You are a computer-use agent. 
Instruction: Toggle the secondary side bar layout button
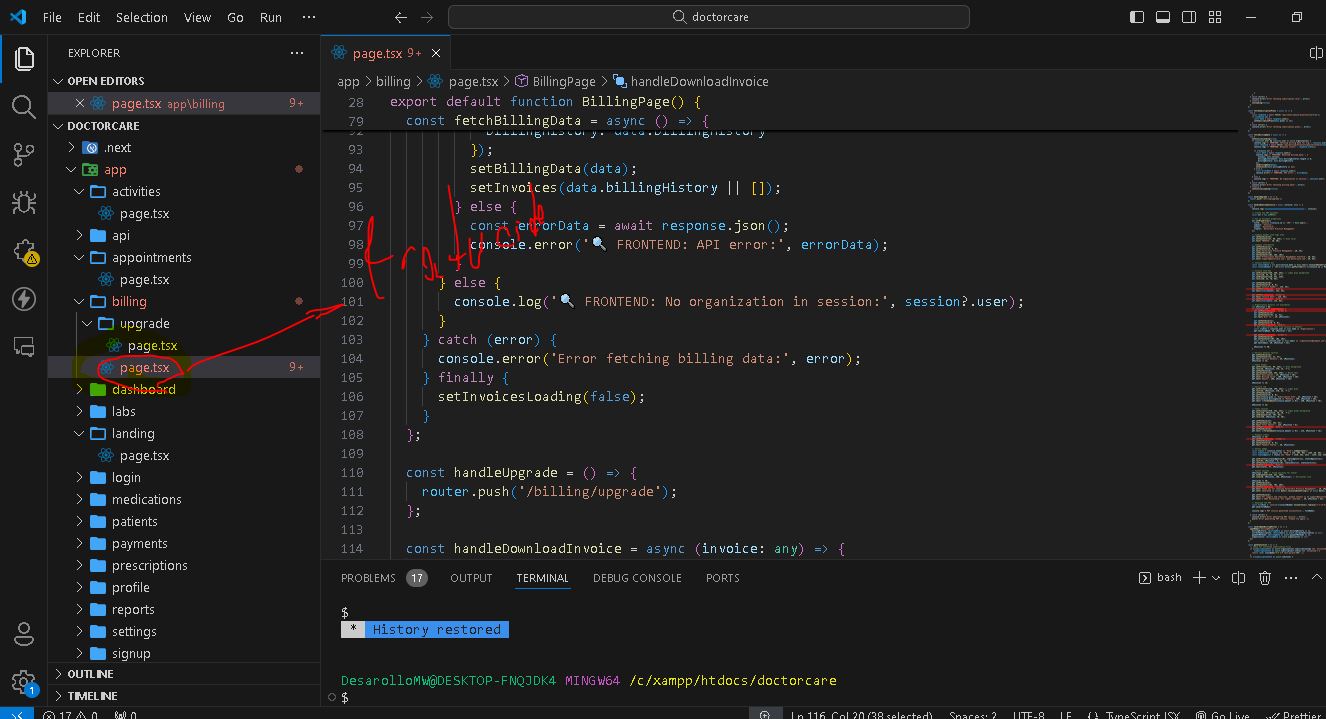coord(1187,17)
